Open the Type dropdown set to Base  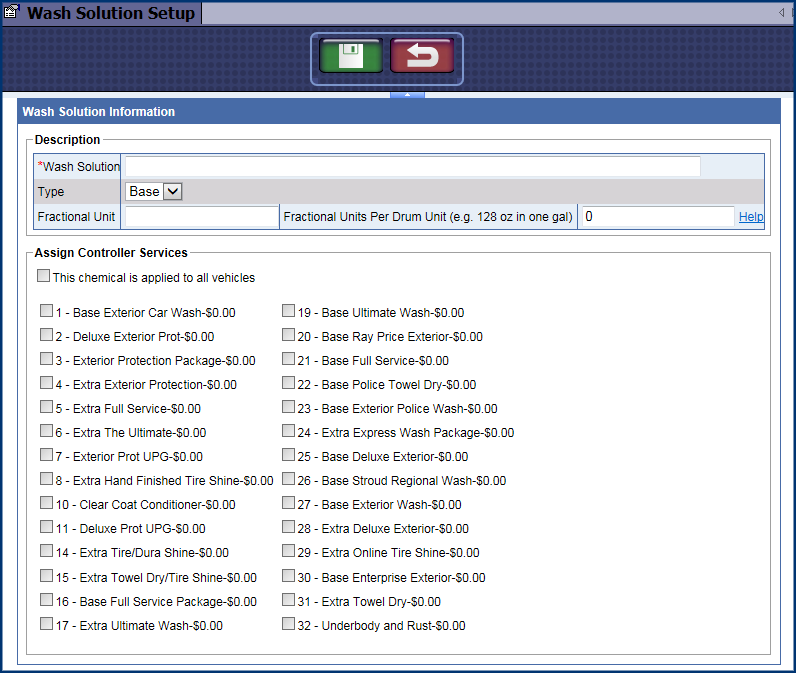[154, 191]
